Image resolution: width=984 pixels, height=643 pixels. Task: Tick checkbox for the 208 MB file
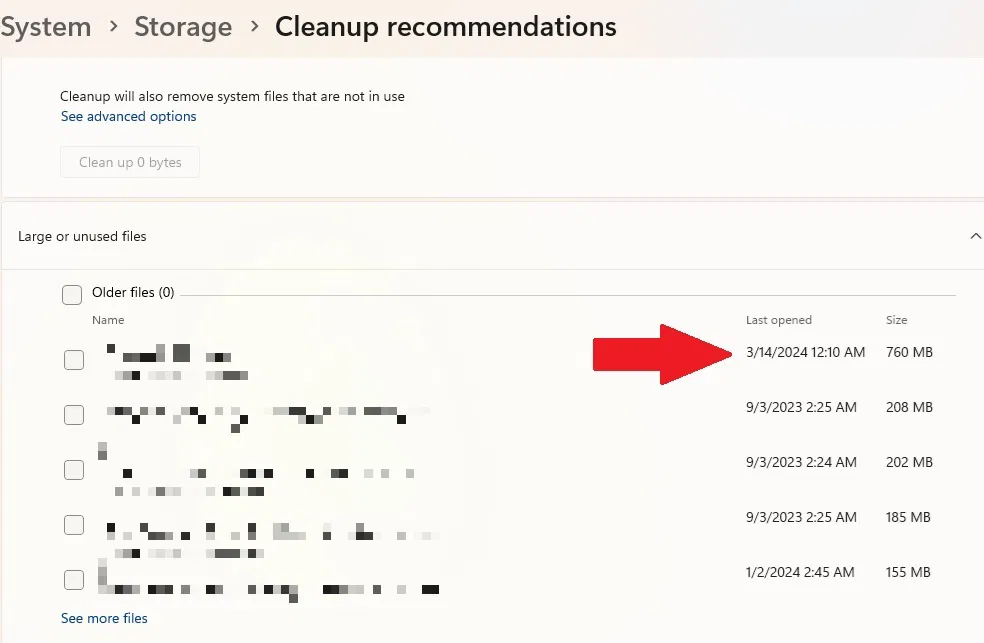coord(74,414)
